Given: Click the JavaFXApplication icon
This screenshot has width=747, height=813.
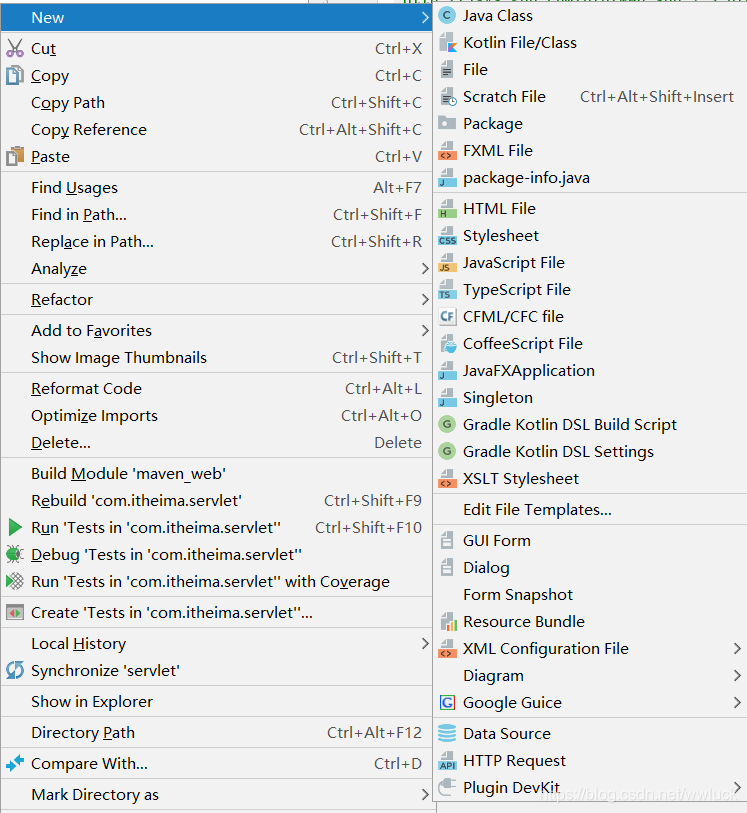Looking at the screenshot, I should click(447, 370).
